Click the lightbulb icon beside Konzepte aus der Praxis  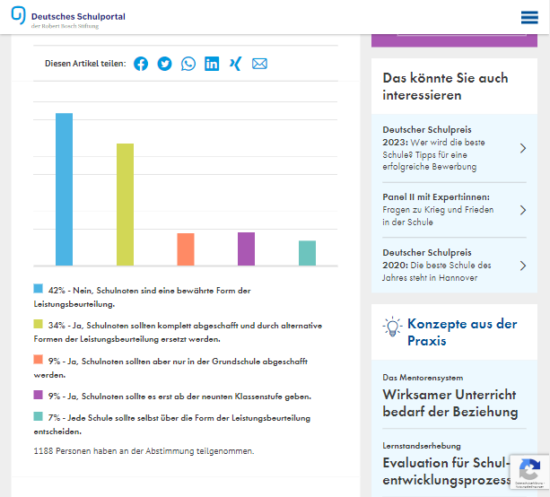[393, 327]
